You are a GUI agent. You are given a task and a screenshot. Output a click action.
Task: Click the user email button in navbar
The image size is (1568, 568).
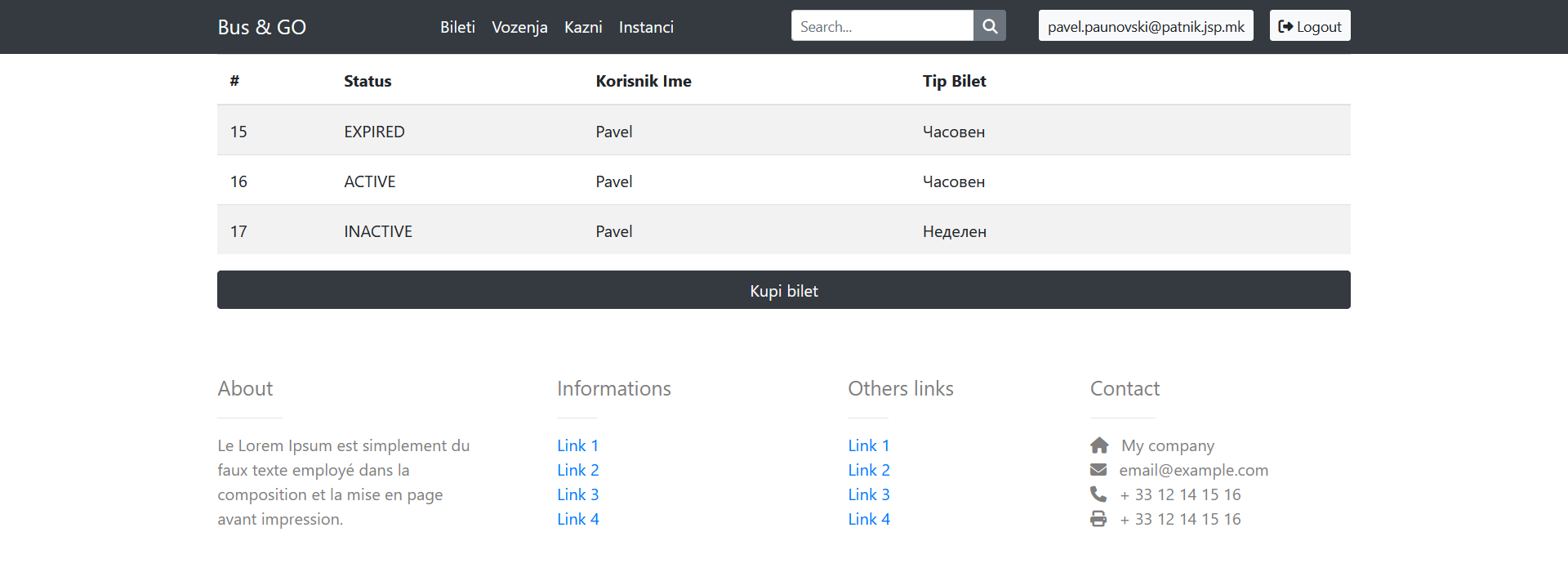1145,26
